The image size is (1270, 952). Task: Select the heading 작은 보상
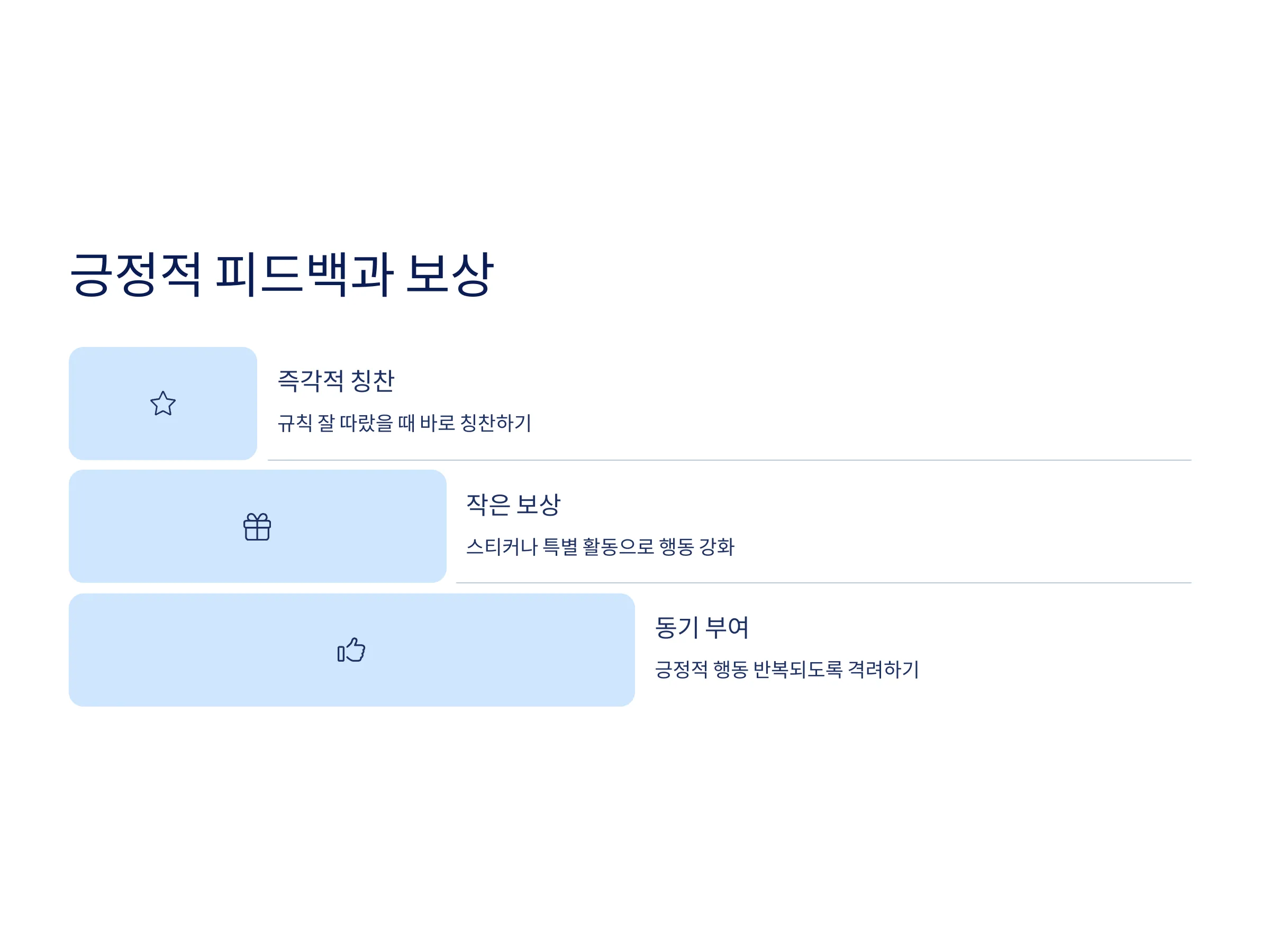coord(513,505)
